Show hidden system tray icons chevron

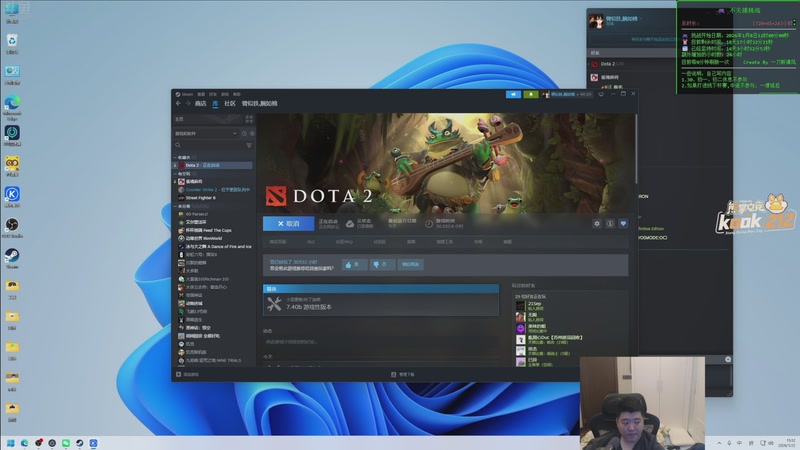(x=719, y=443)
